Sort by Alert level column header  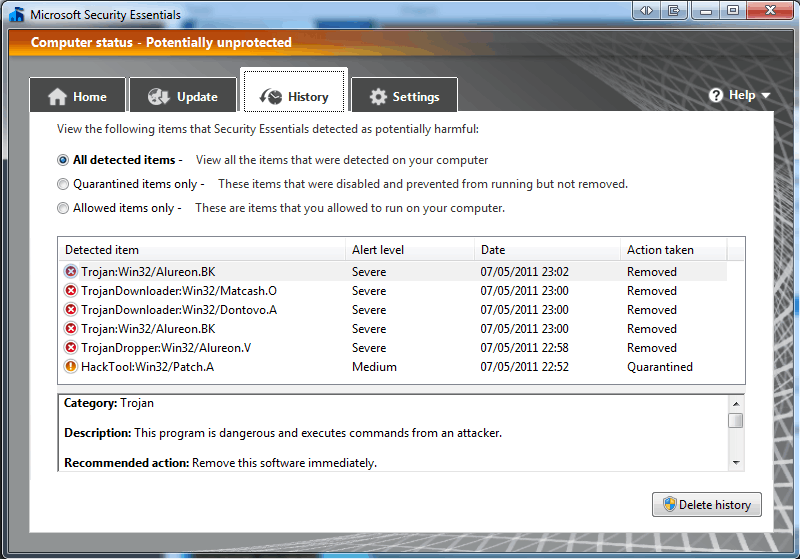tap(410, 250)
